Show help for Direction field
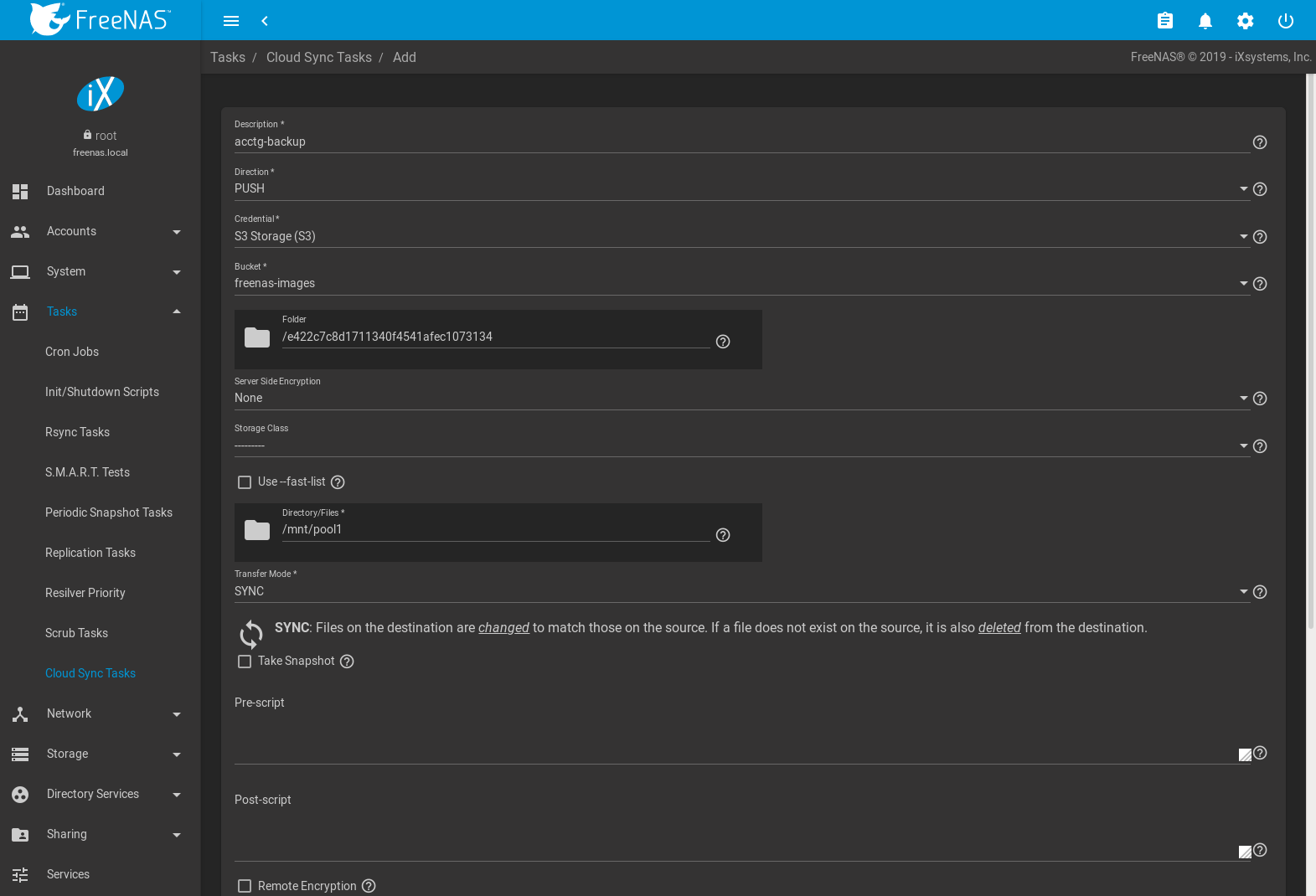The height and width of the screenshot is (896, 1316). pyautogui.click(x=1260, y=189)
